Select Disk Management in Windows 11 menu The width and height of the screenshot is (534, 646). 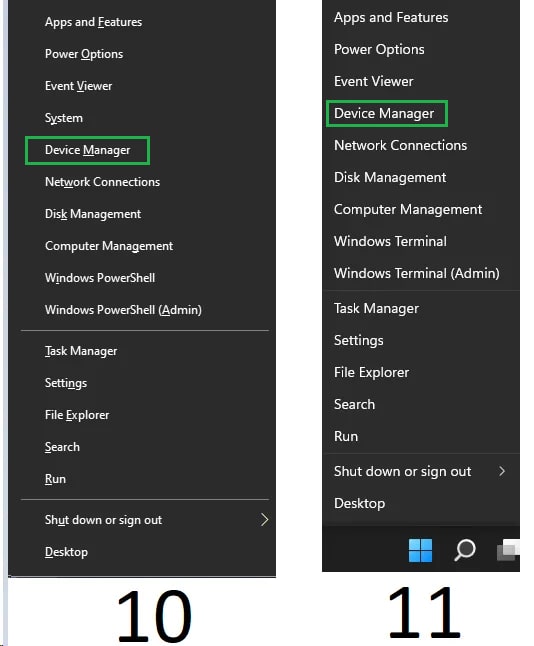tap(390, 178)
